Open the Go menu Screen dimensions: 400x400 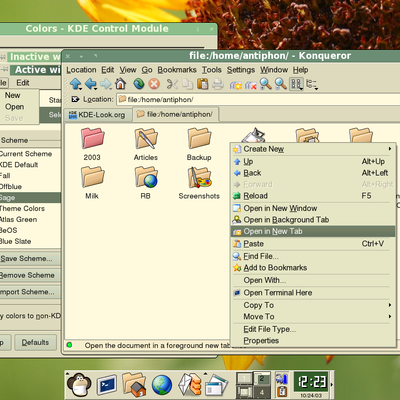tap(147, 70)
